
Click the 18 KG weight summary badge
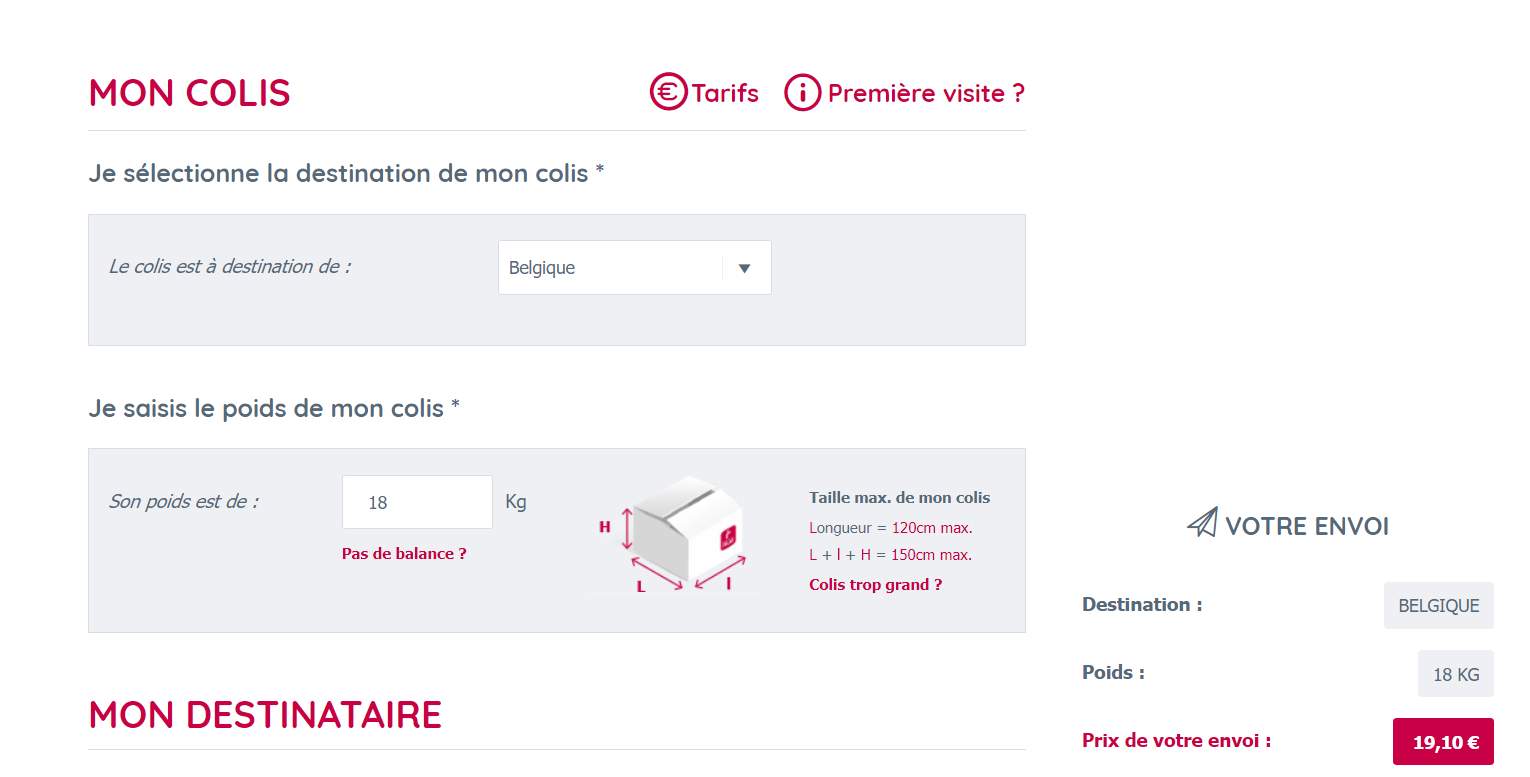tap(1455, 674)
